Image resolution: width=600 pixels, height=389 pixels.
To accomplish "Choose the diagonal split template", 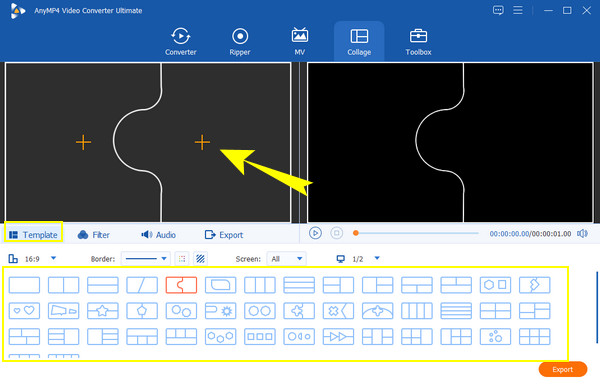I will coord(142,285).
